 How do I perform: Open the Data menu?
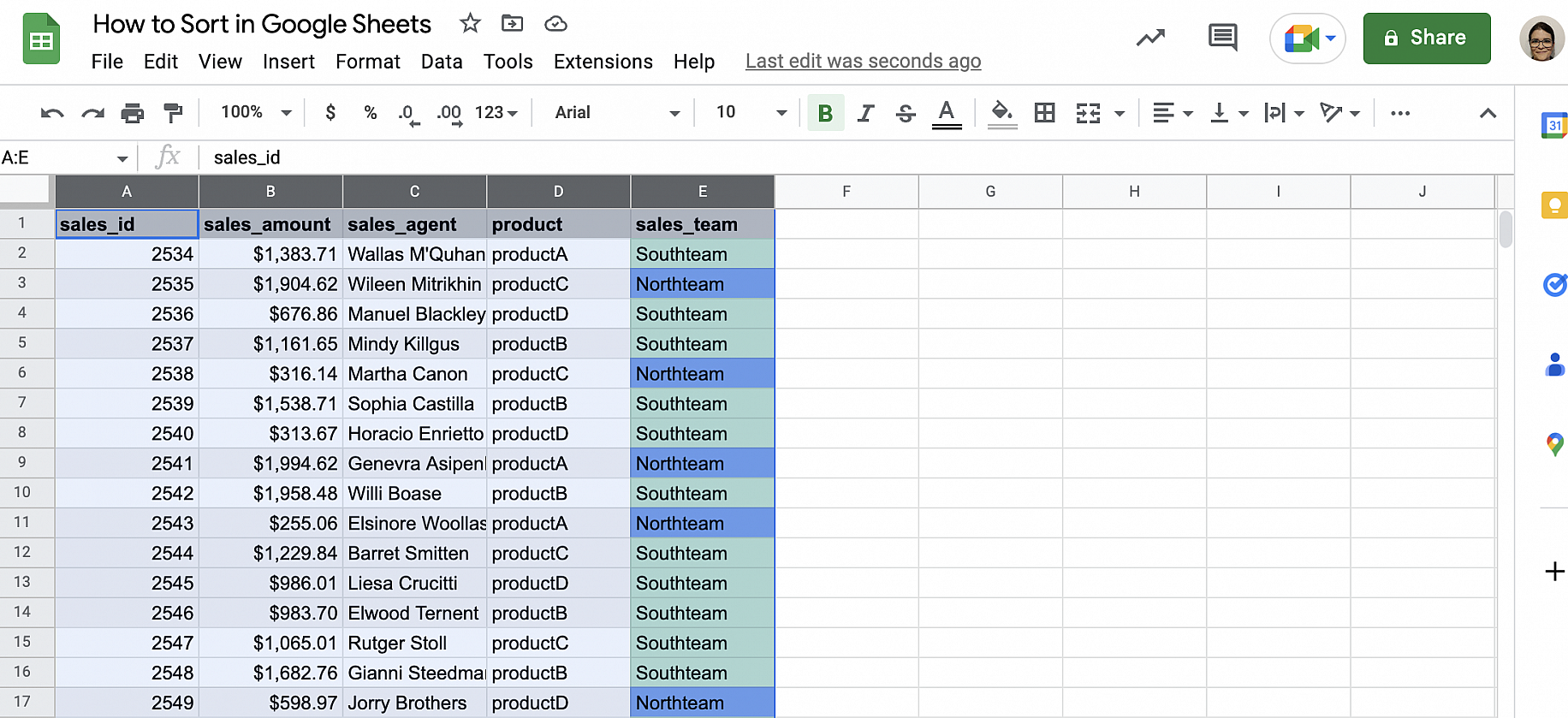(442, 62)
